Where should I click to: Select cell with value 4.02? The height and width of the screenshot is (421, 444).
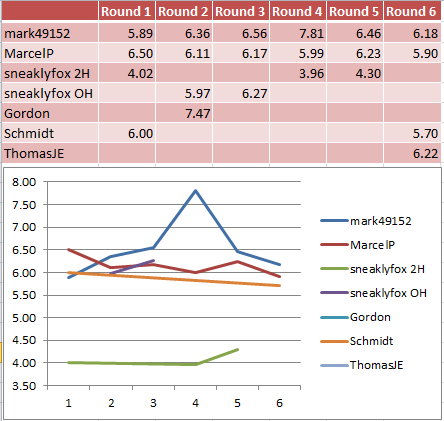(127, 73)
